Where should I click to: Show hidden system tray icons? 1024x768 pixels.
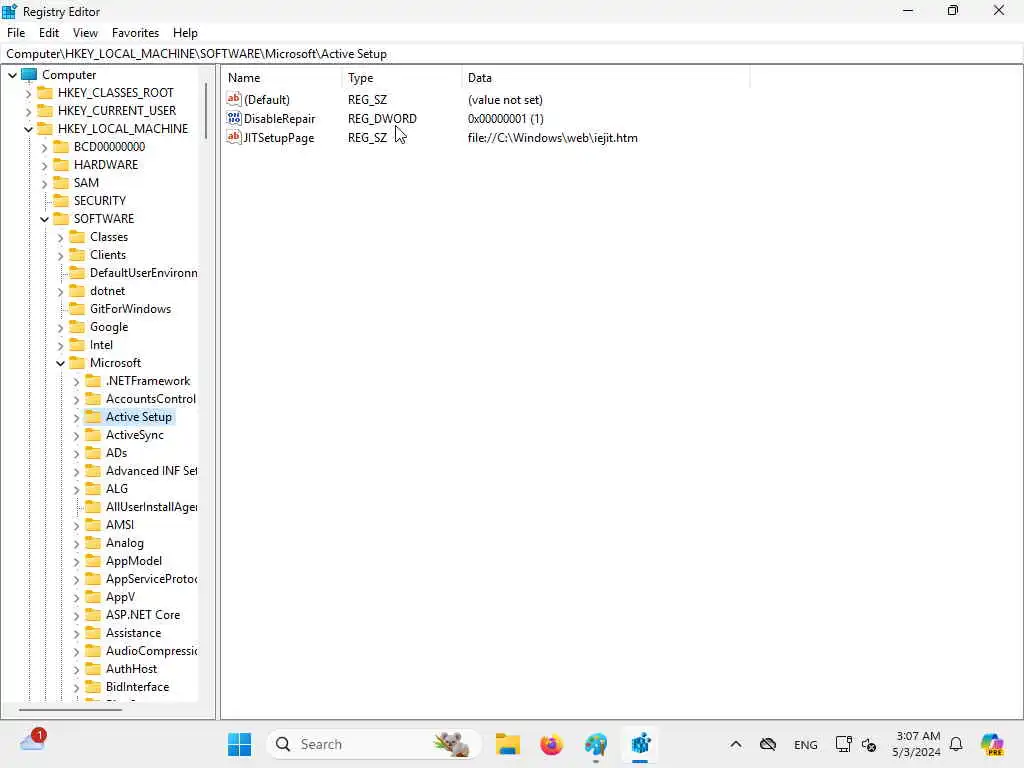[735, 744]
